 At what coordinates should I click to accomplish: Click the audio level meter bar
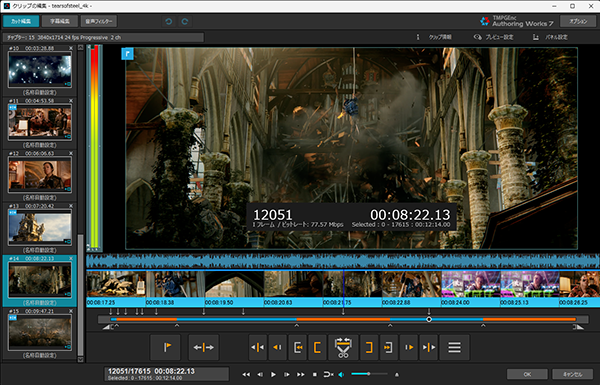(x=94, y=147)
